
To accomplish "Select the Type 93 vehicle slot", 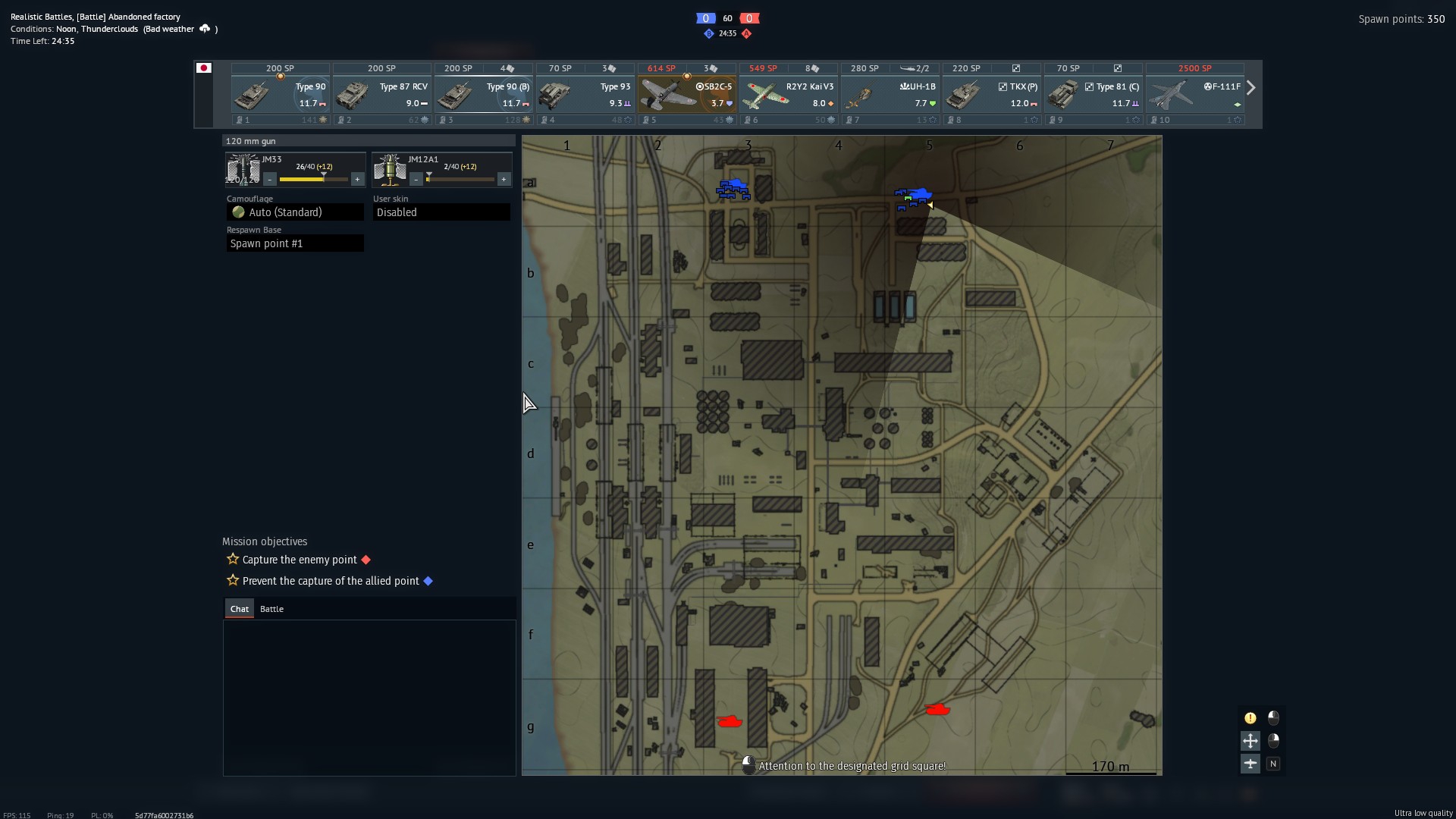I will click(585, 95).
